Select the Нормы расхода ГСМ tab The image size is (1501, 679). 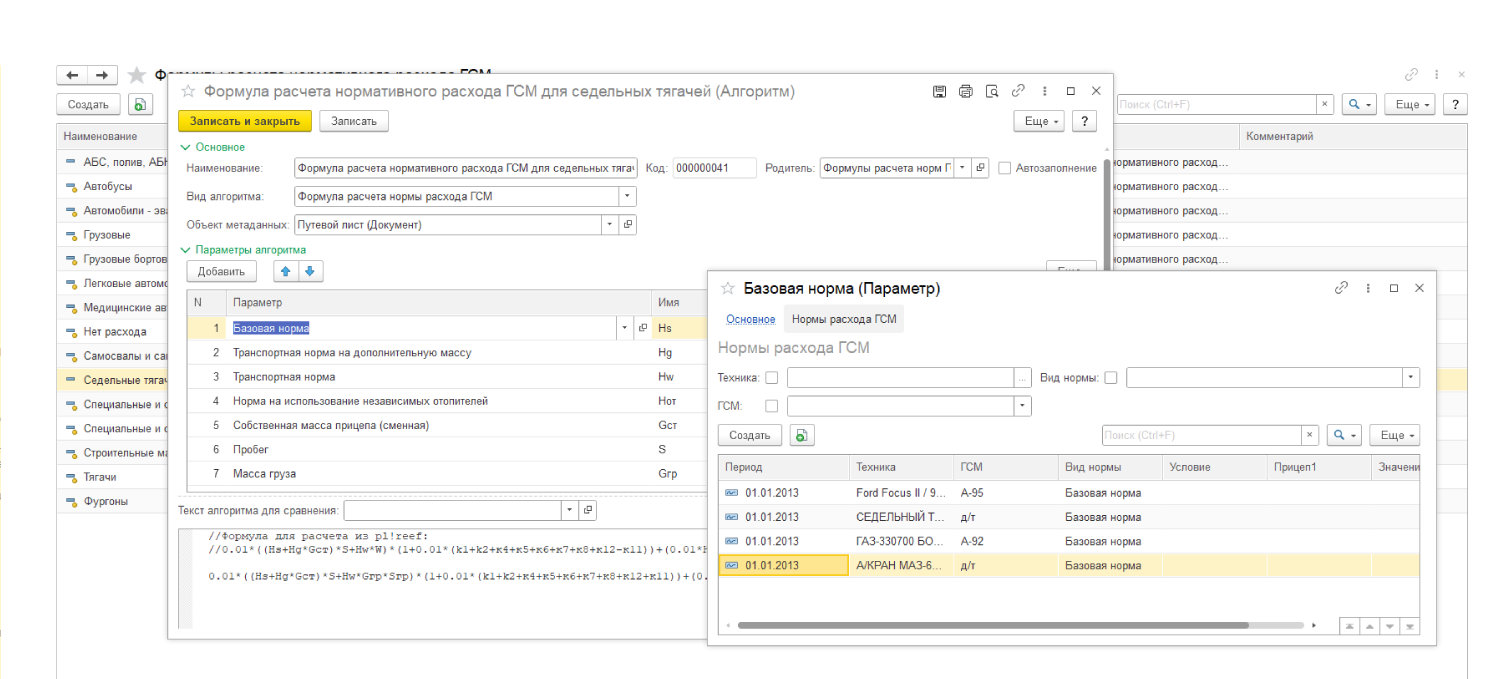click(x=843, y=319)
